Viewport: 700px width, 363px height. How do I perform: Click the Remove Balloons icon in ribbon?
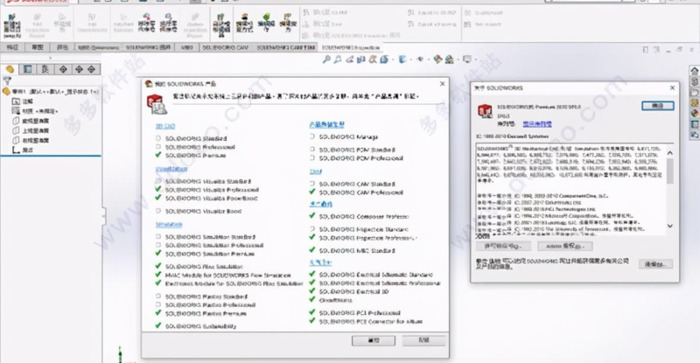(146, 23)
